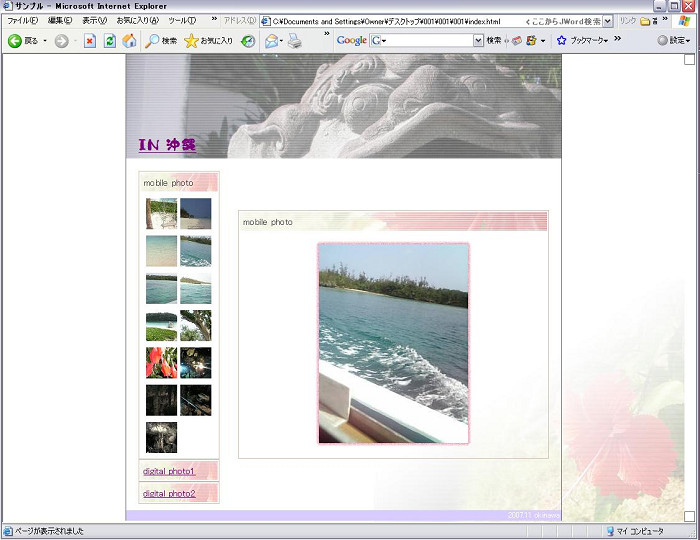
Task: Open the Google search box dropdown arrow
Action: coord(479,41)
